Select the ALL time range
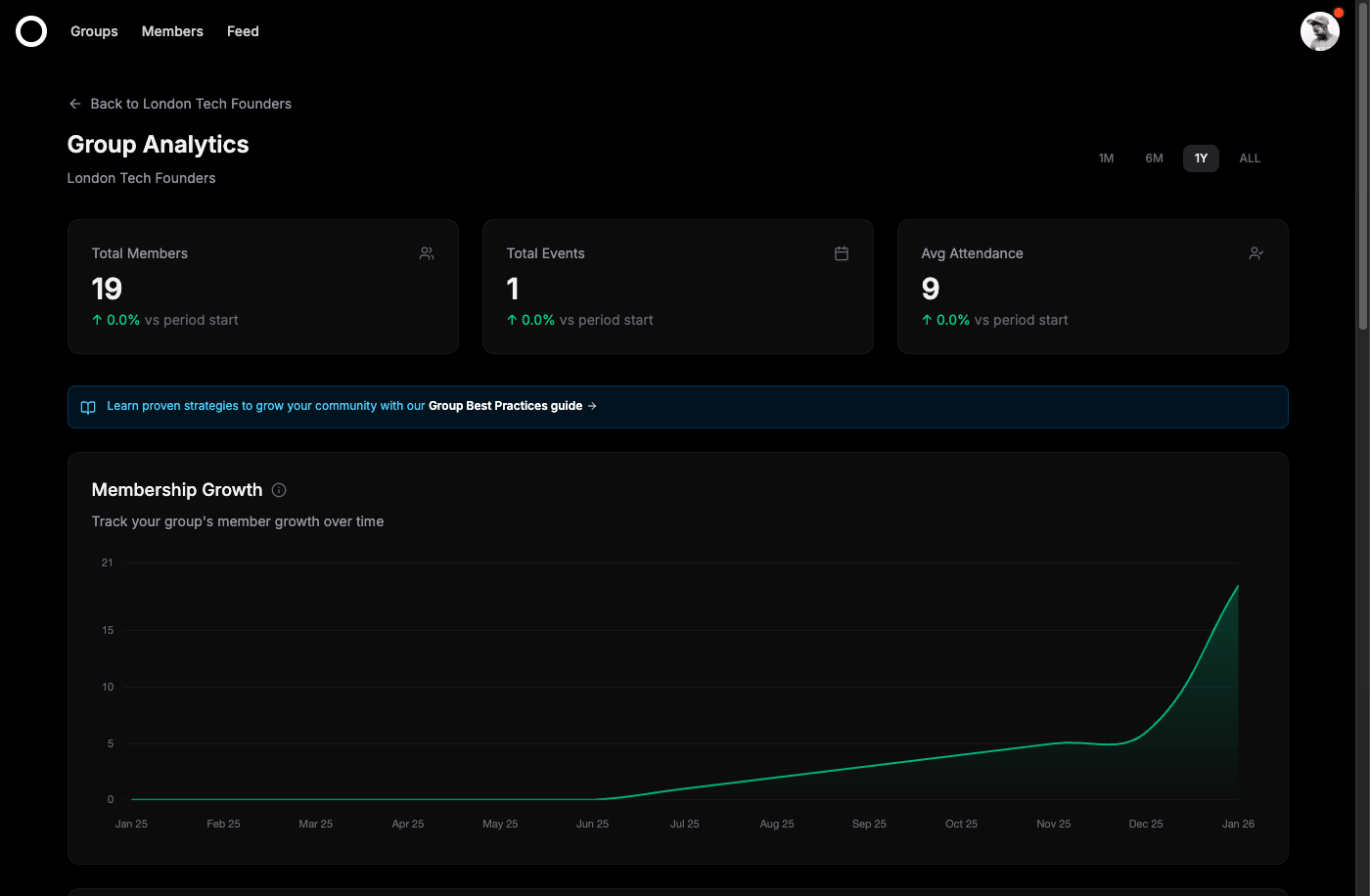Screen dimensions: 1370x896 click(1250, 157)
